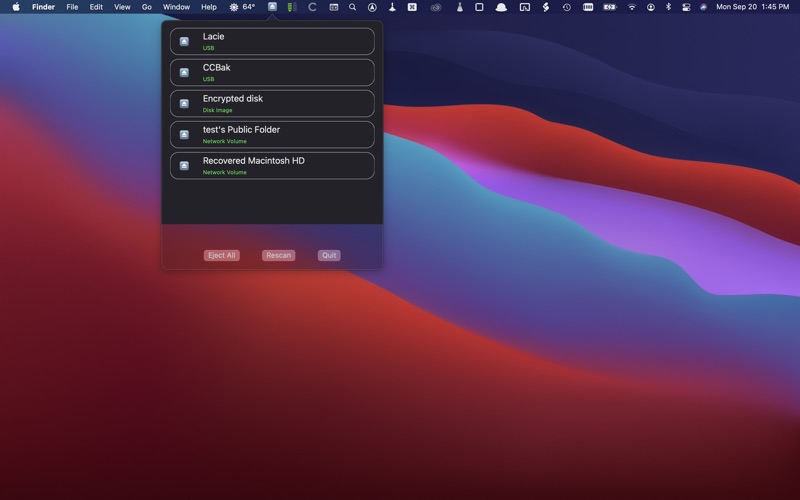800x500 pixels.
Task: Click the eject app menu bar icon
Action: pyautogui.click(x=272, y=7)
